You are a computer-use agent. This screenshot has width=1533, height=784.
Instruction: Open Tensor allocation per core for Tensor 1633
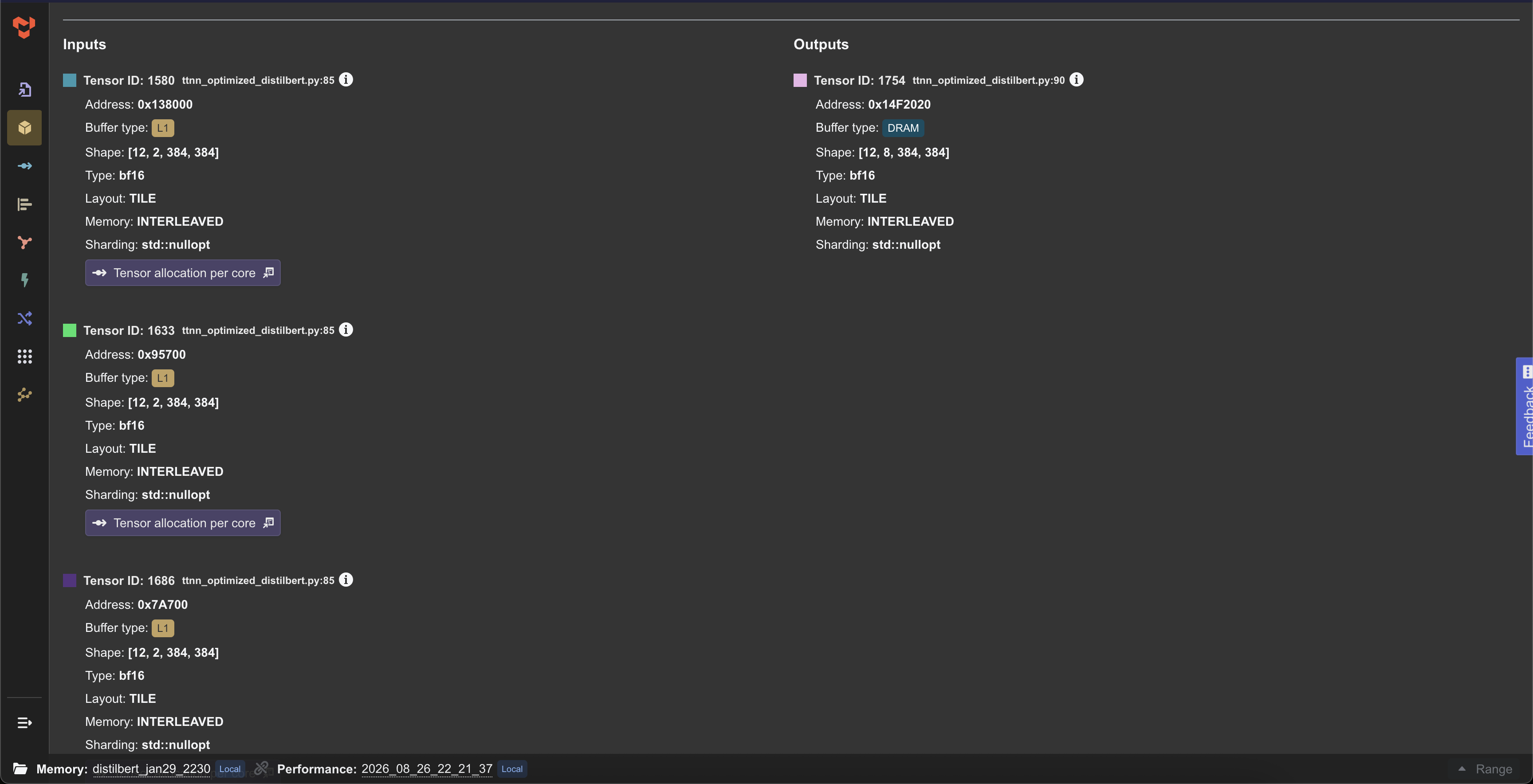point(183,522)
